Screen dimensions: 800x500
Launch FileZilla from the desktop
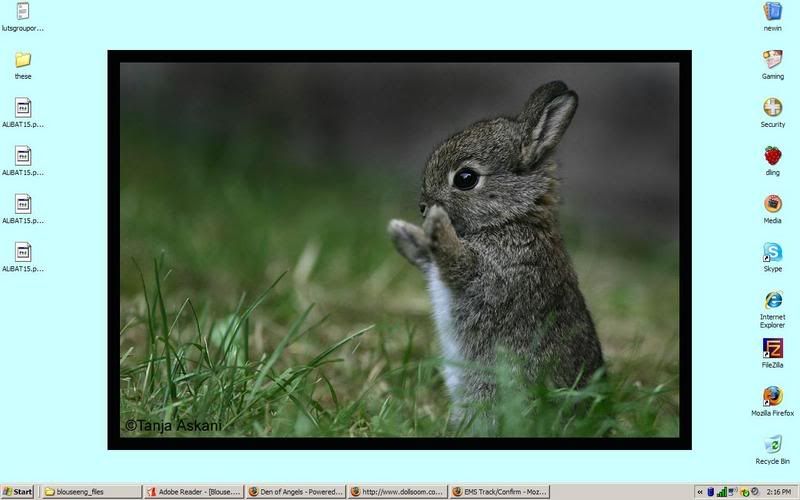click(772, 348)
